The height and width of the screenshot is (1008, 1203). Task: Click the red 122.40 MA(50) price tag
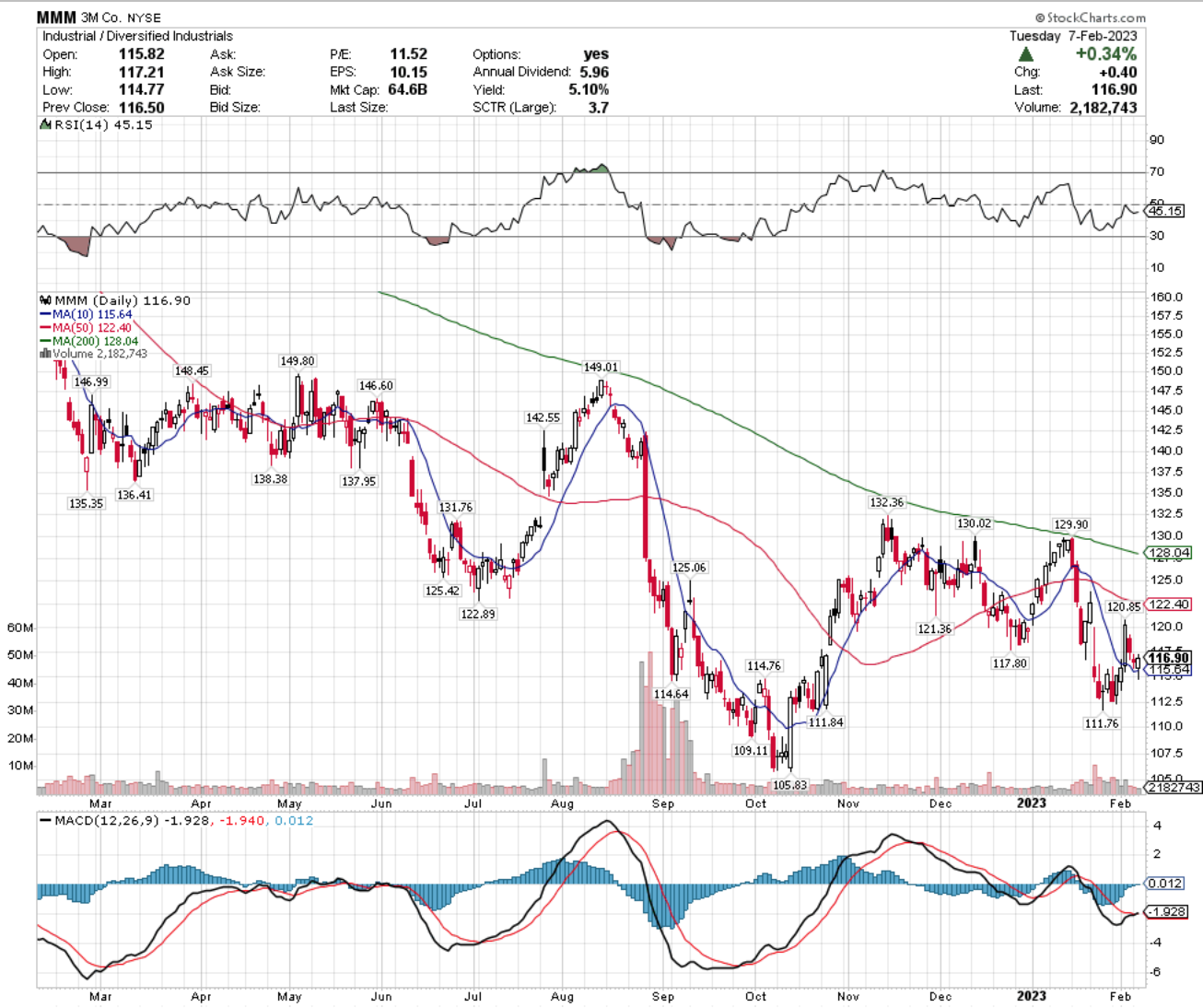(x=1169, y=604)
